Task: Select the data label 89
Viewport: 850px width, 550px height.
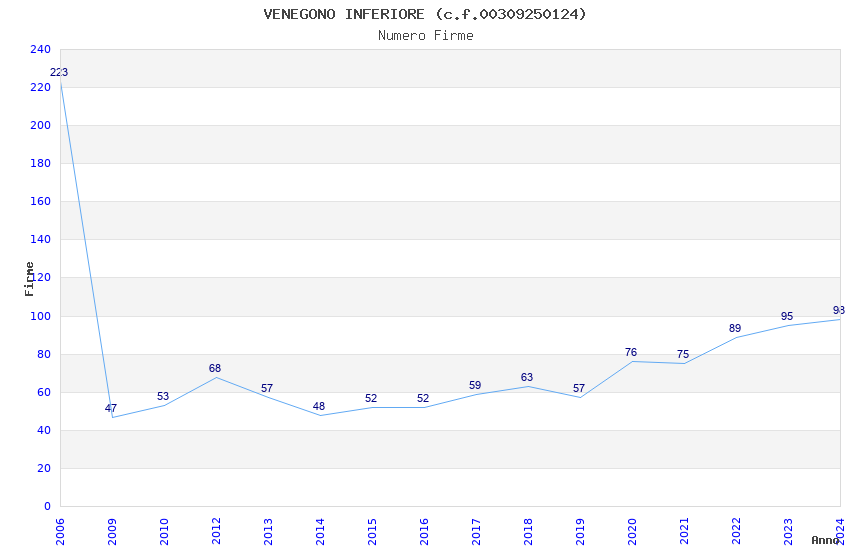Action: 735,328
